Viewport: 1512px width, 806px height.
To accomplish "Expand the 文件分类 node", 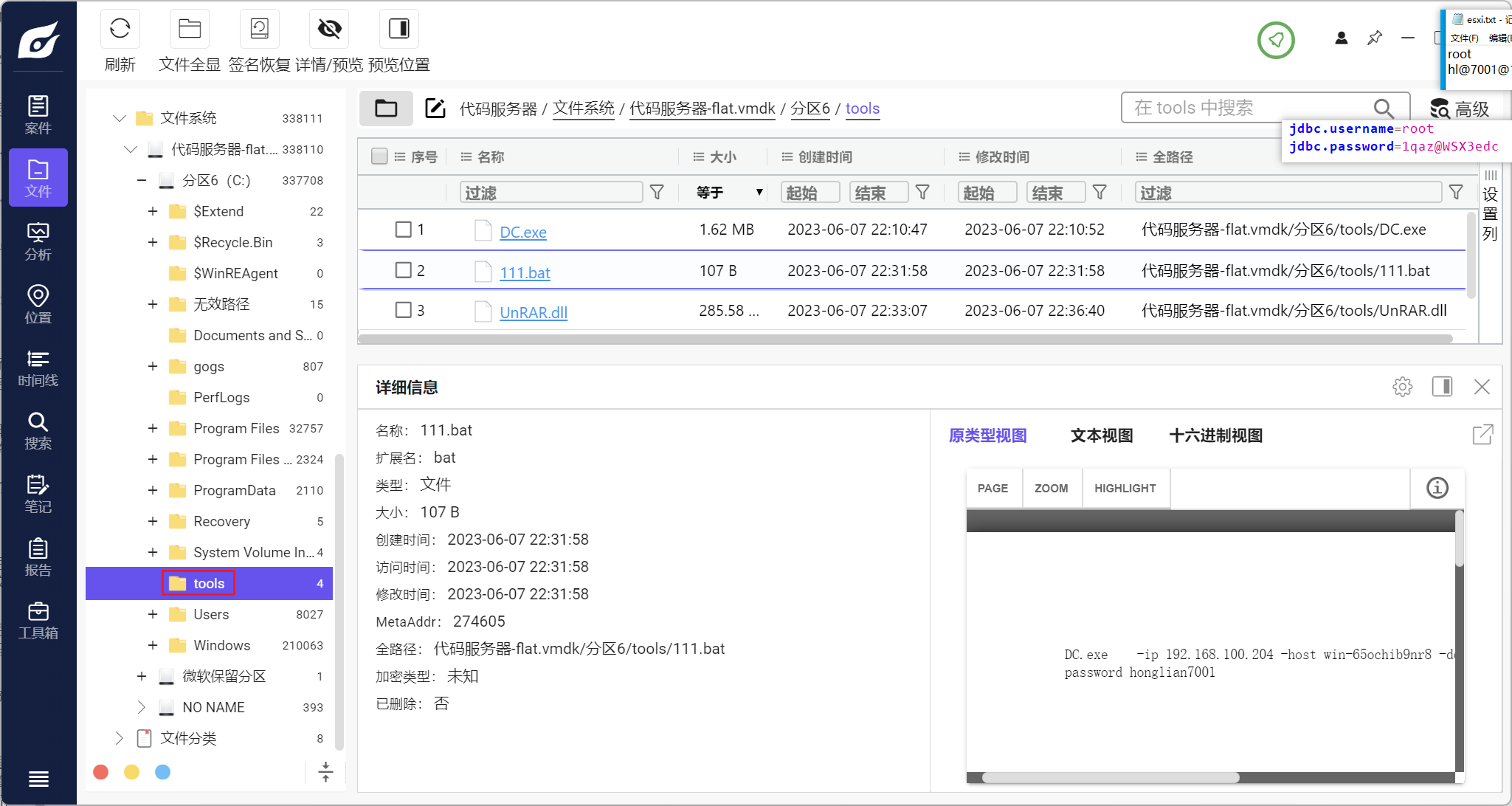I will (x=119, y=738).
